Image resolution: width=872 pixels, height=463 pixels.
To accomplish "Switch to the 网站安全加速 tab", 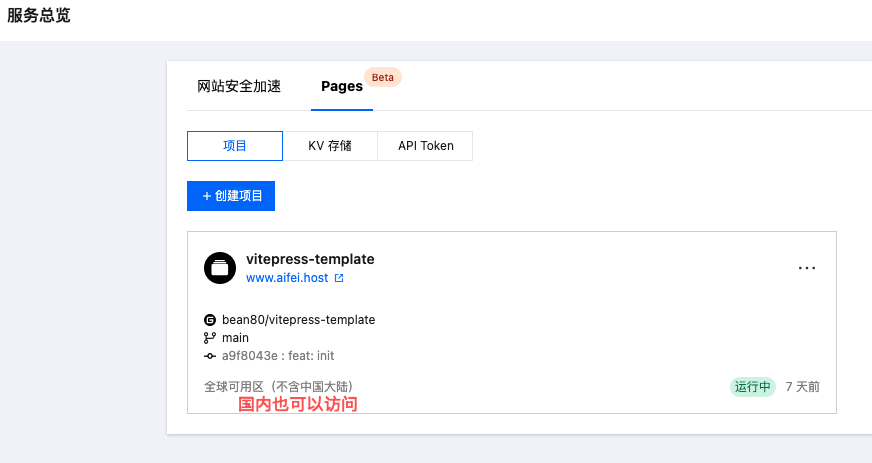I will point(239,86).
